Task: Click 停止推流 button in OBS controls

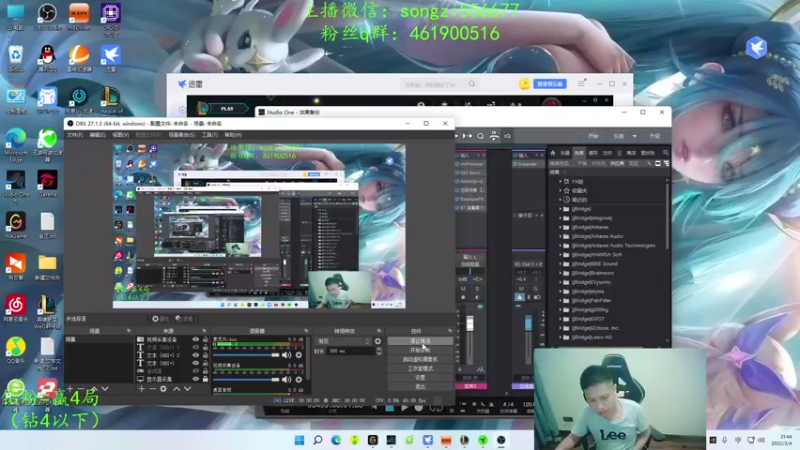Action: (x=420, y=341)
